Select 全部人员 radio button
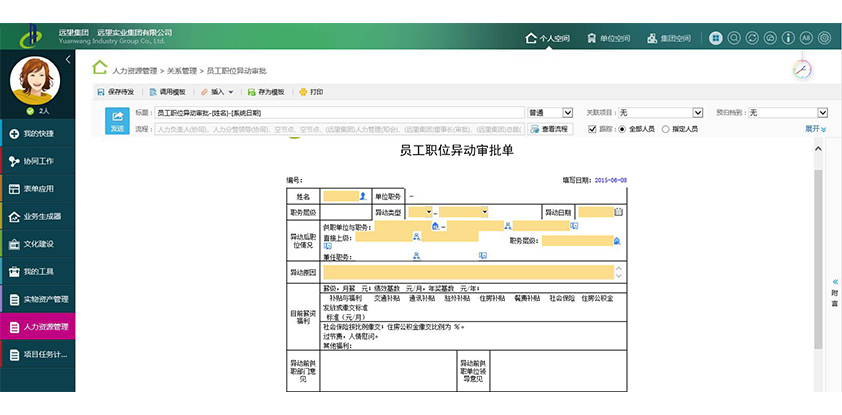 [x=622, y=129]
